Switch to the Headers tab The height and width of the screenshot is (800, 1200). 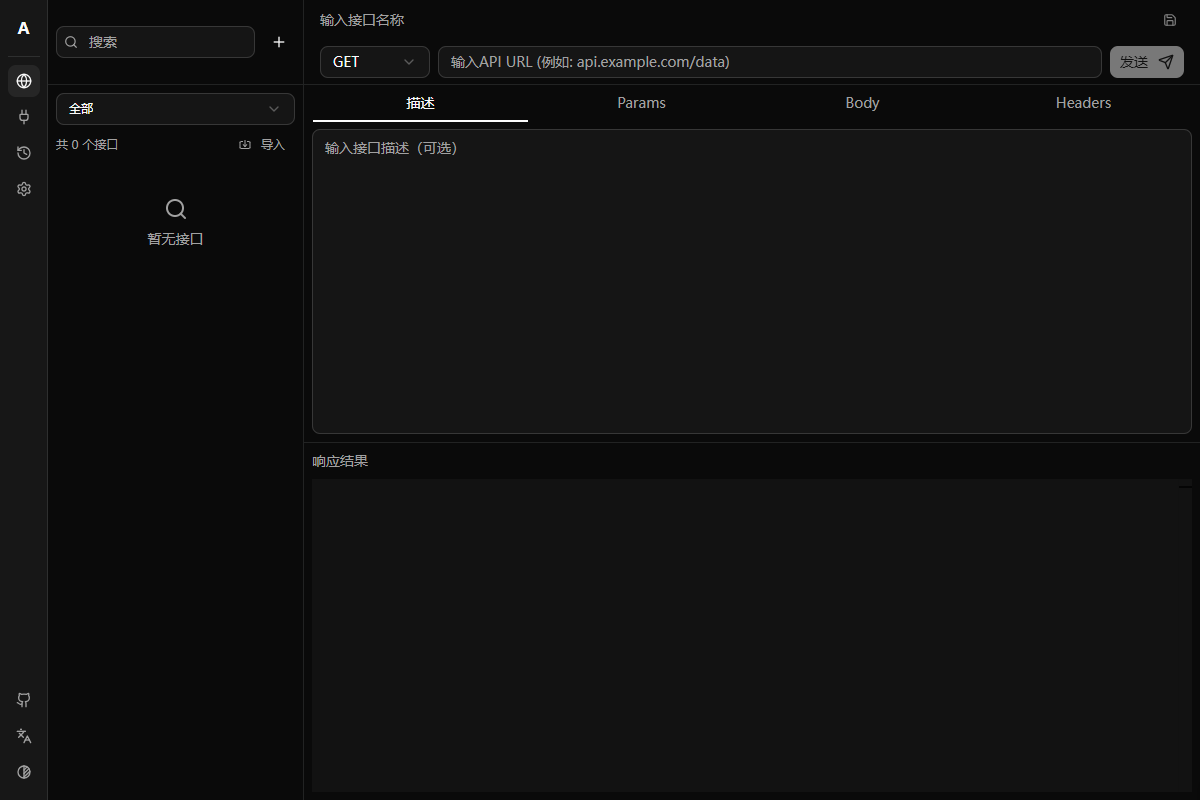pos(1083,103)
